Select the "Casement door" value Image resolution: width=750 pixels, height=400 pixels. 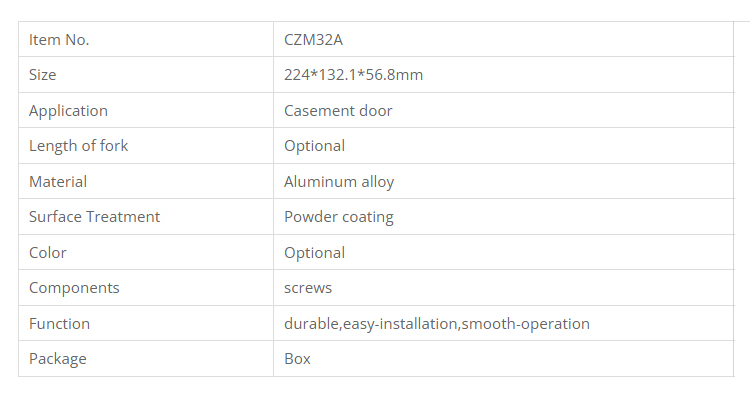tap(338, 111)
